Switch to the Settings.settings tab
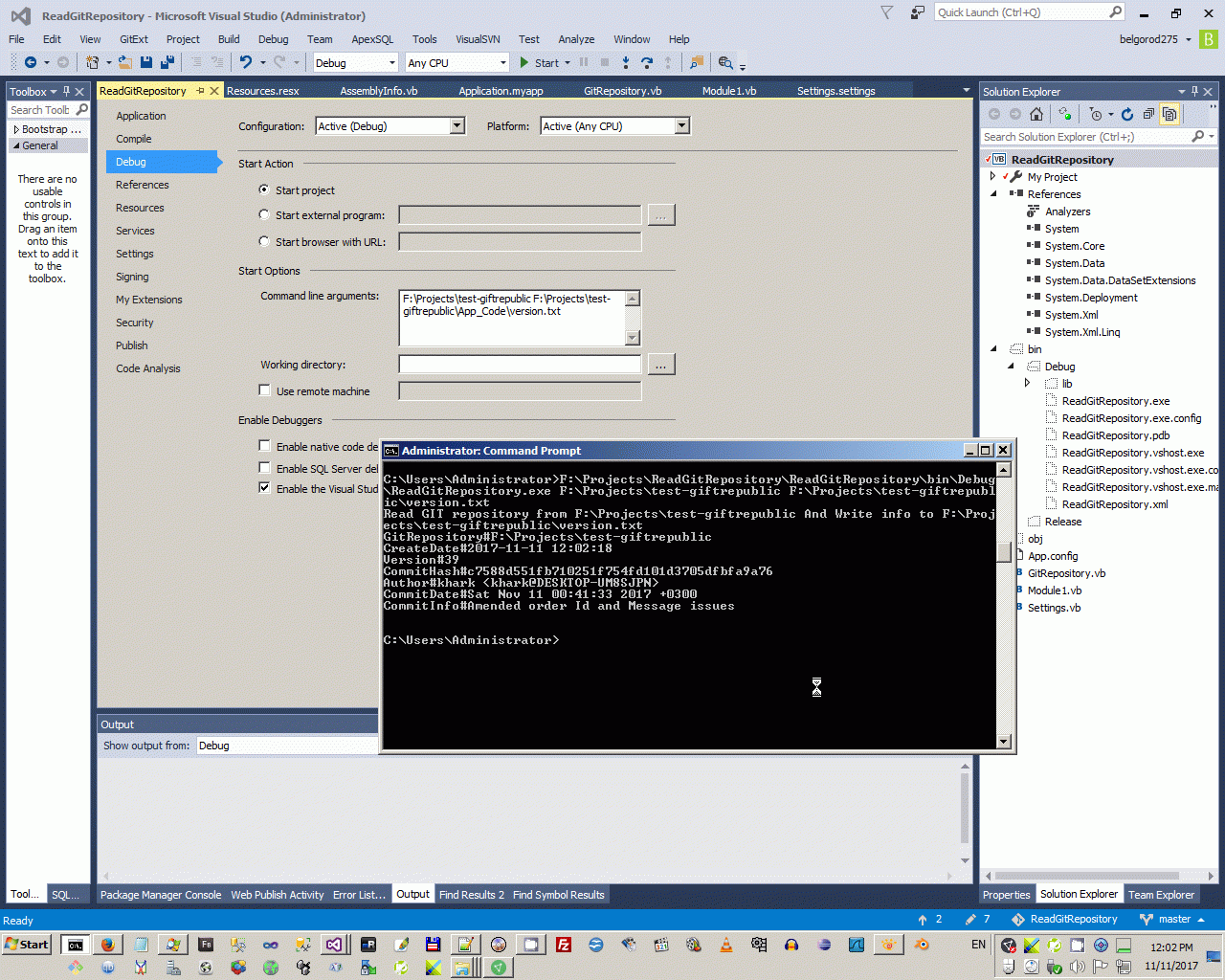1225x980 pixels. 836,91
